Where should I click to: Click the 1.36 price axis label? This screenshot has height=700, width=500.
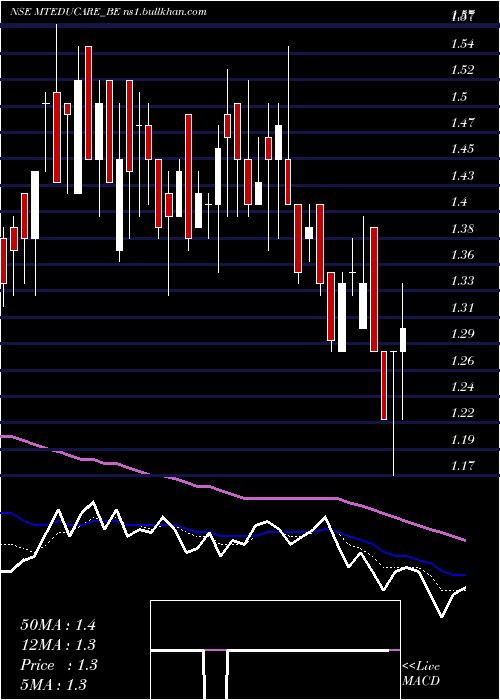(x=462, y=255)
